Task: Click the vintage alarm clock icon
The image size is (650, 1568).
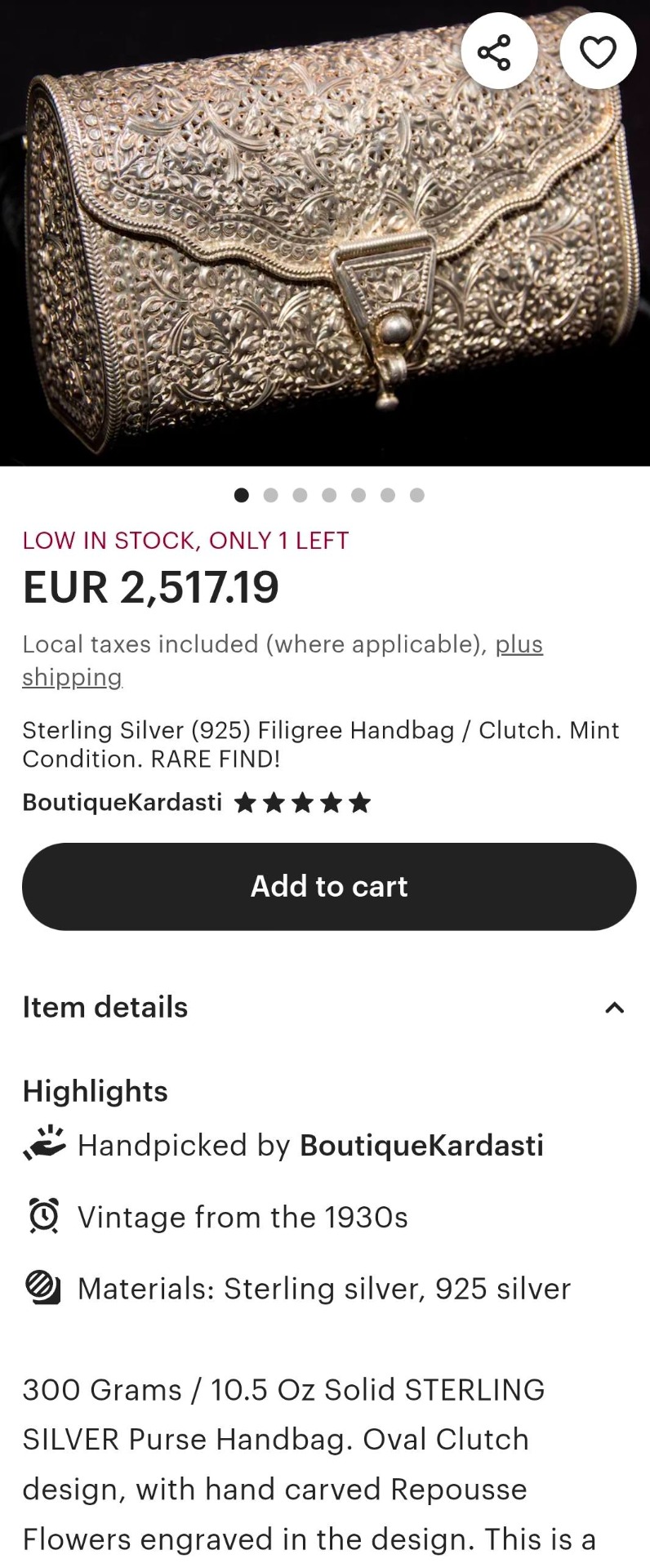Action: (x=44, y=1216)
